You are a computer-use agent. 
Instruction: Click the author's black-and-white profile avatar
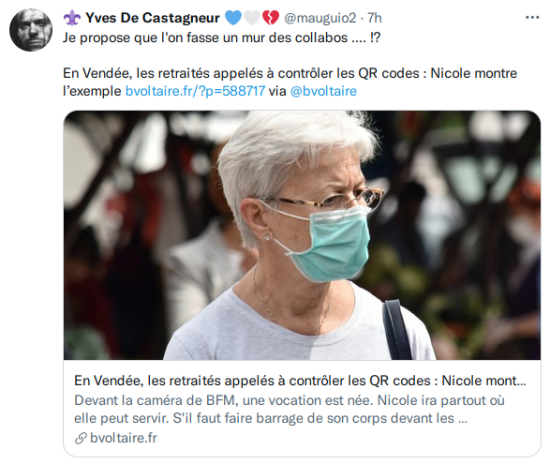pos(31,30)
